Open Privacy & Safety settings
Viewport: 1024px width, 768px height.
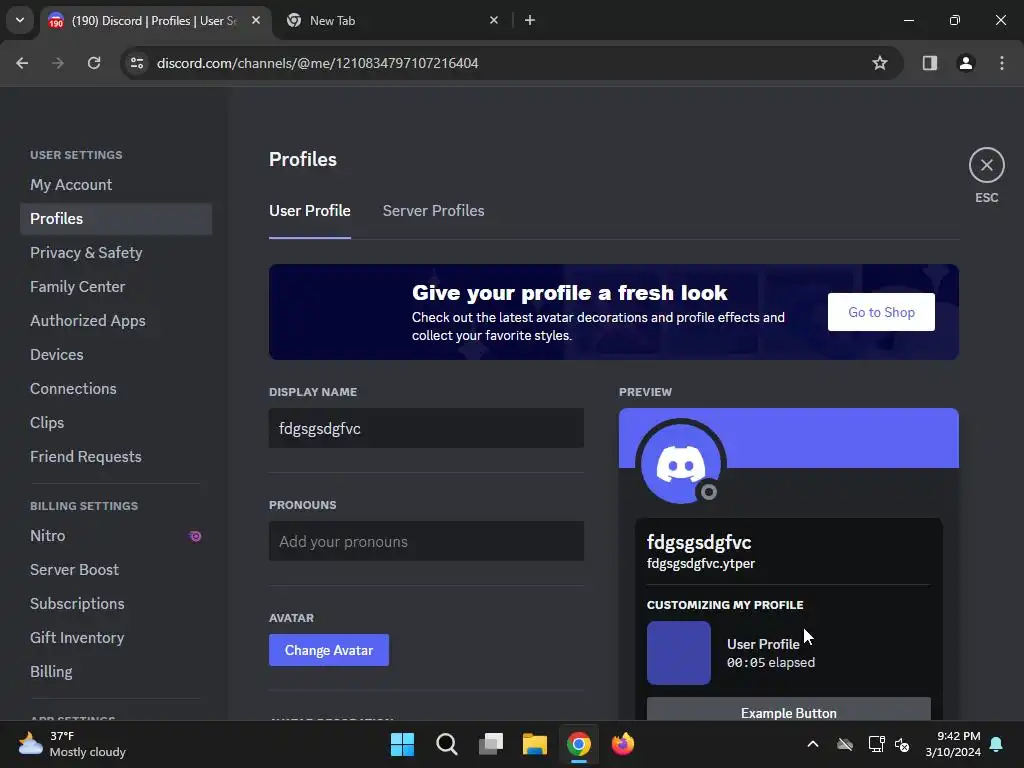(116, 253)
